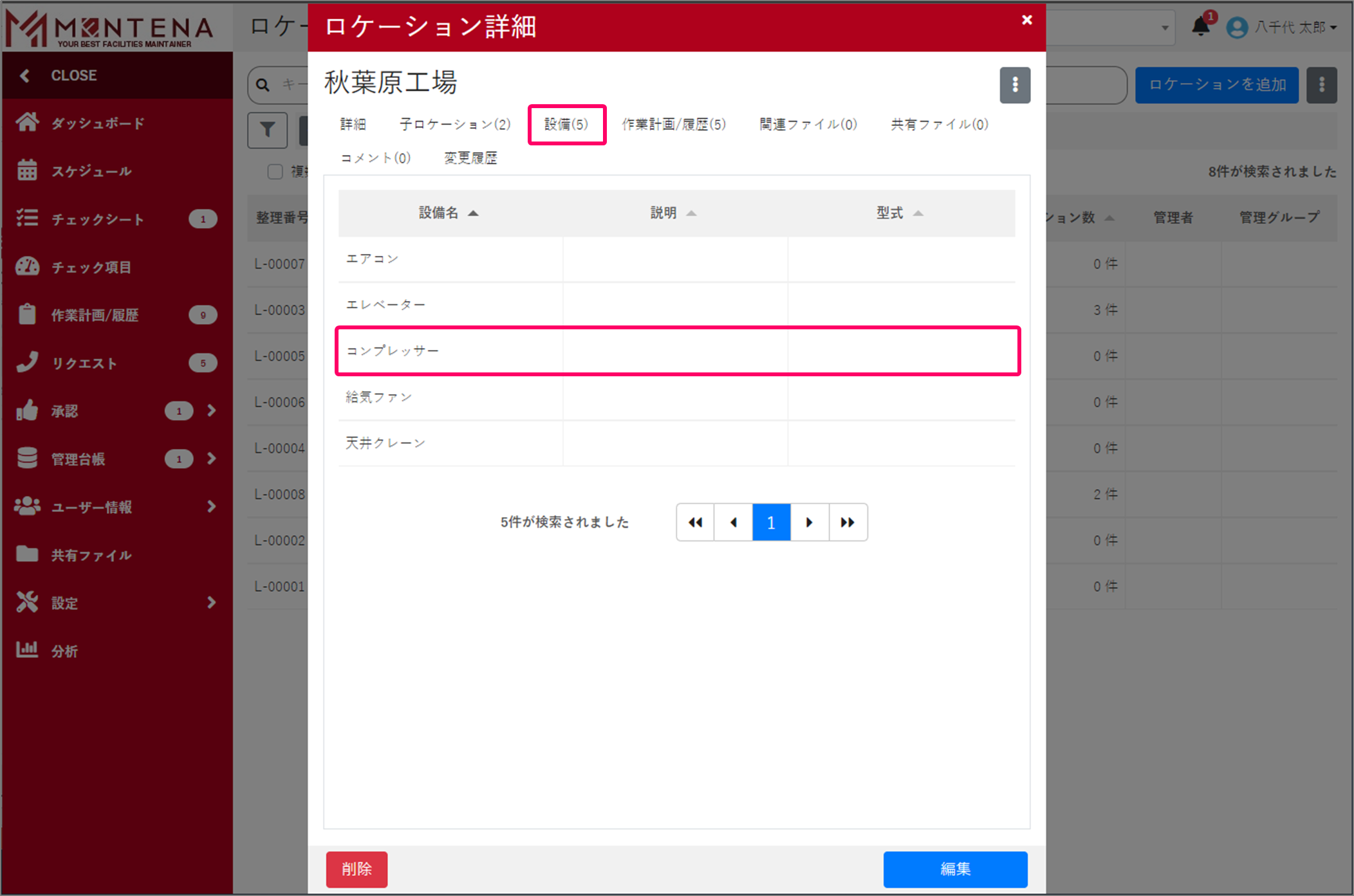
Task: Toggle the multi-select checkbox above the table
Action: tap(275, 171)
